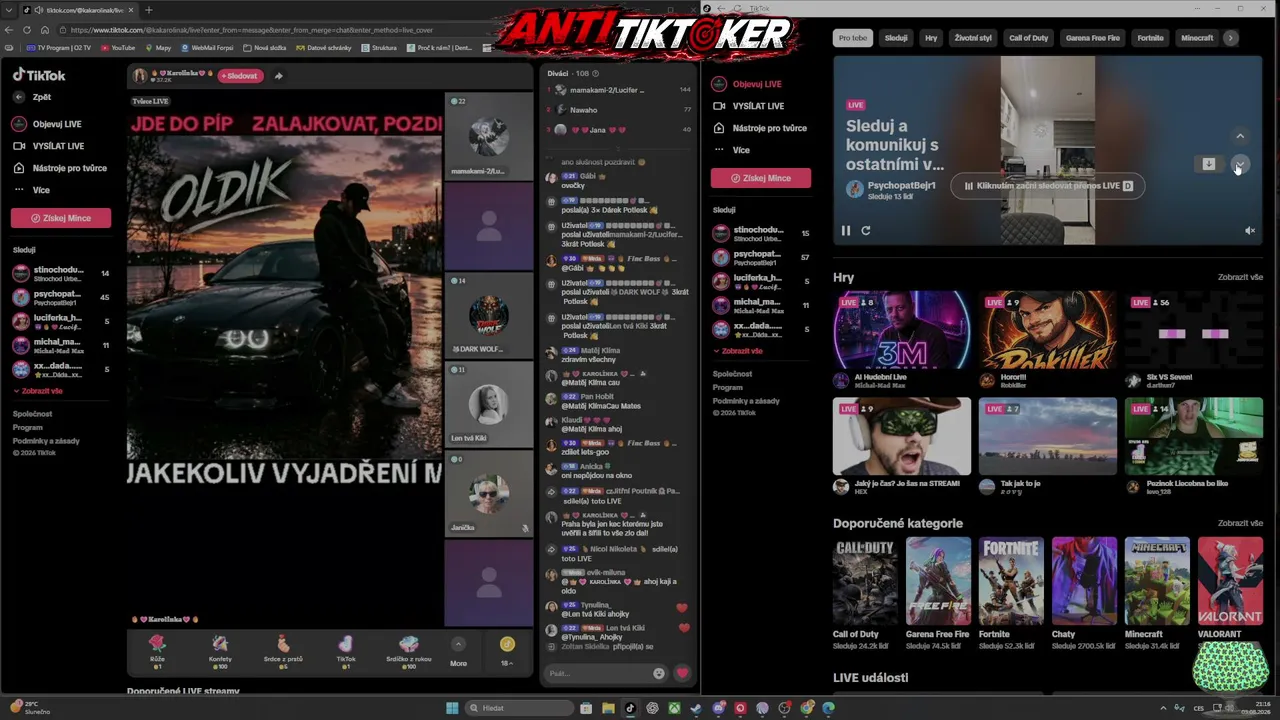Select Pro tebe category tab

[x=853, y=38]
